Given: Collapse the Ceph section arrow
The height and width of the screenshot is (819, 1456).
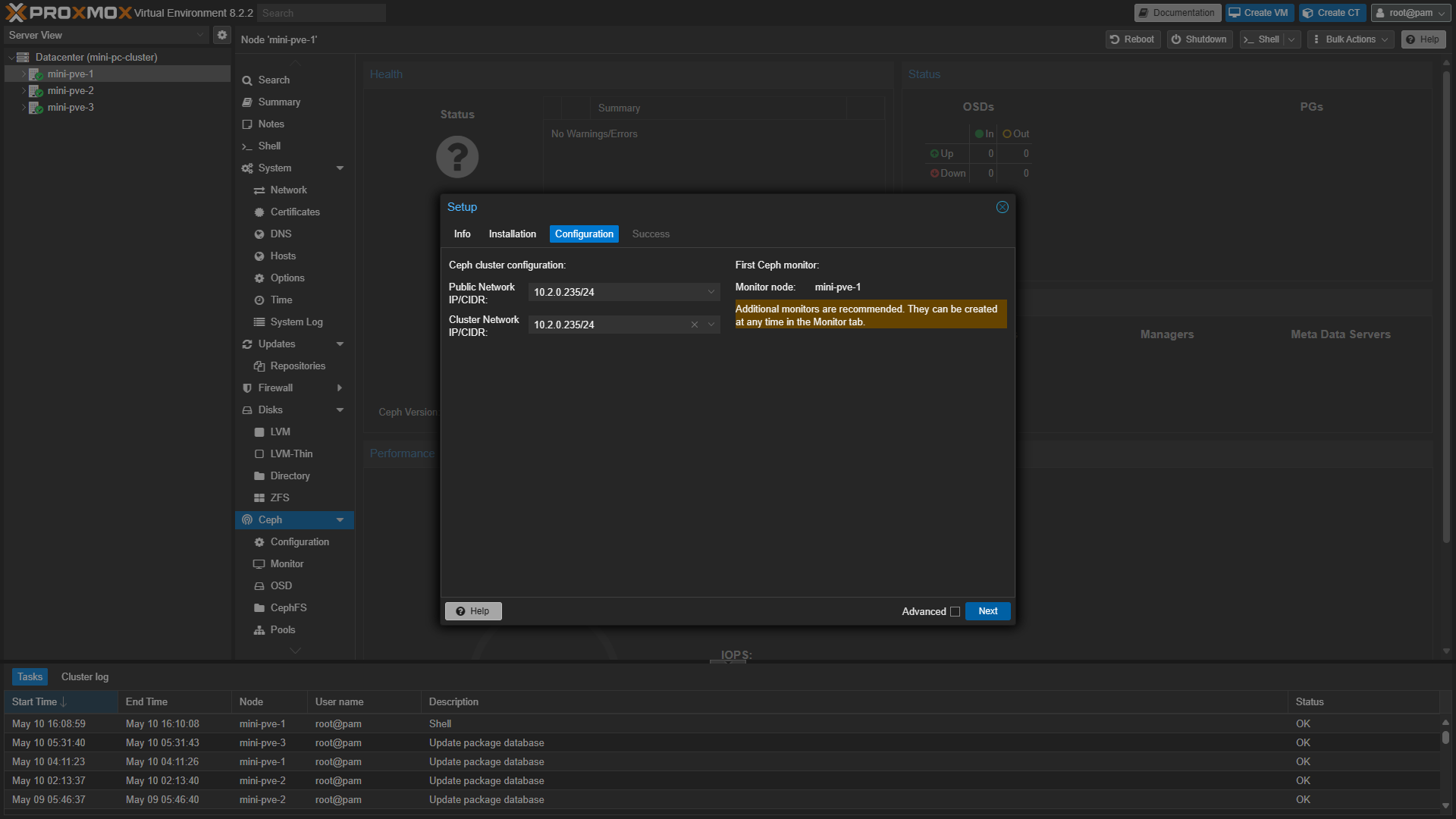Looking at the screenshot, I should 340,520.
